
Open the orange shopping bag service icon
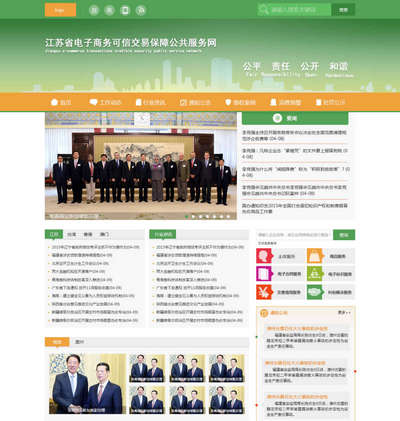pos(315,256)
